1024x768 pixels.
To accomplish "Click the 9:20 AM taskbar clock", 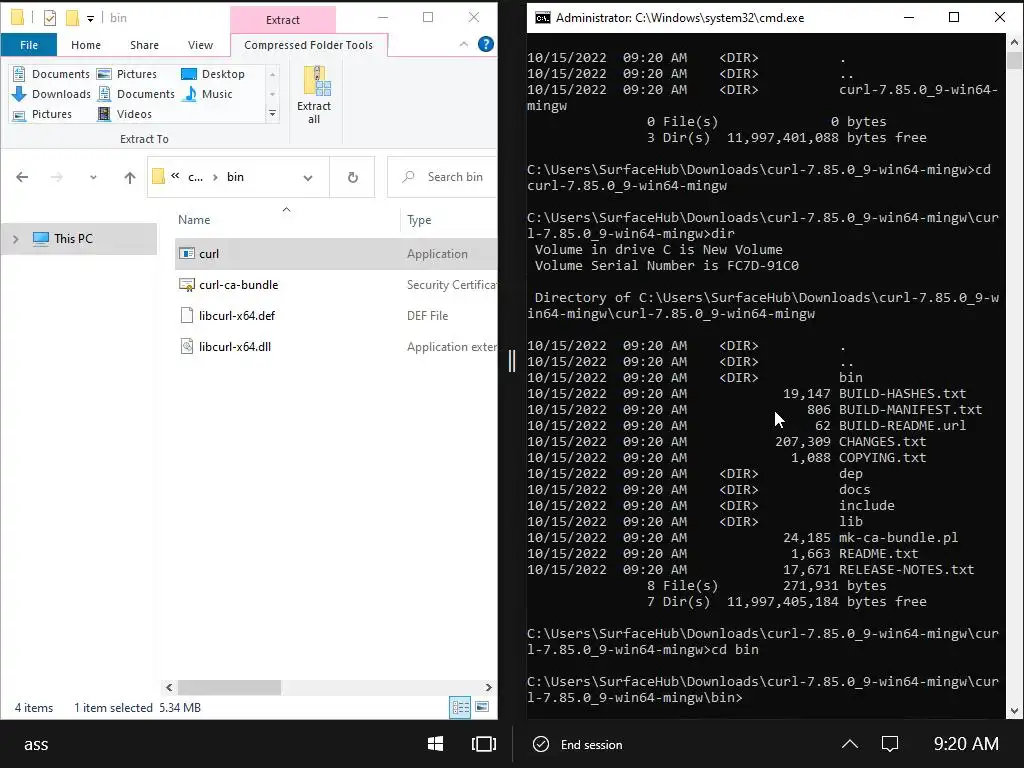I will (x=966, y=744).
